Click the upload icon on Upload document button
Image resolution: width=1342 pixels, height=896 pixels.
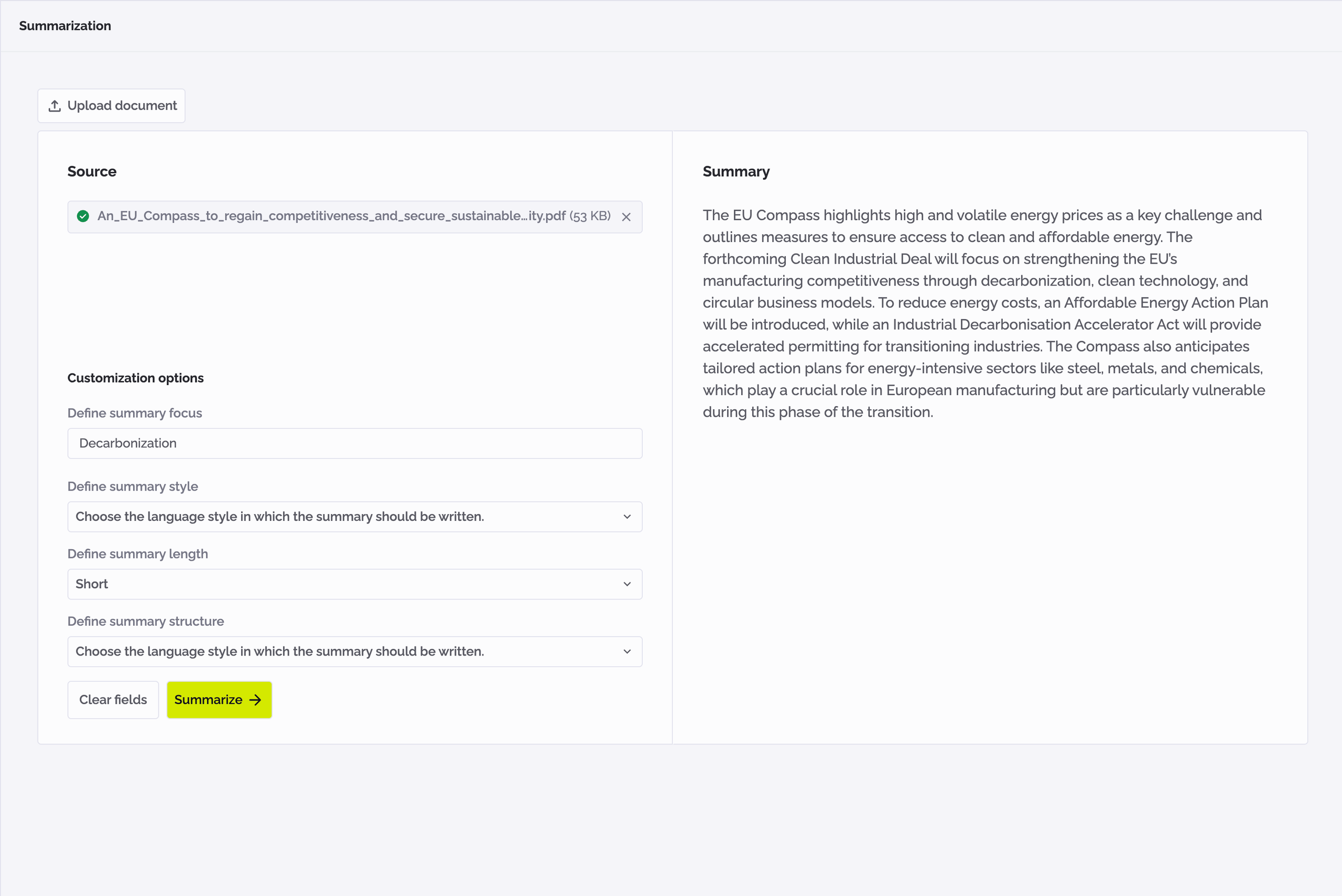point(55,106)
